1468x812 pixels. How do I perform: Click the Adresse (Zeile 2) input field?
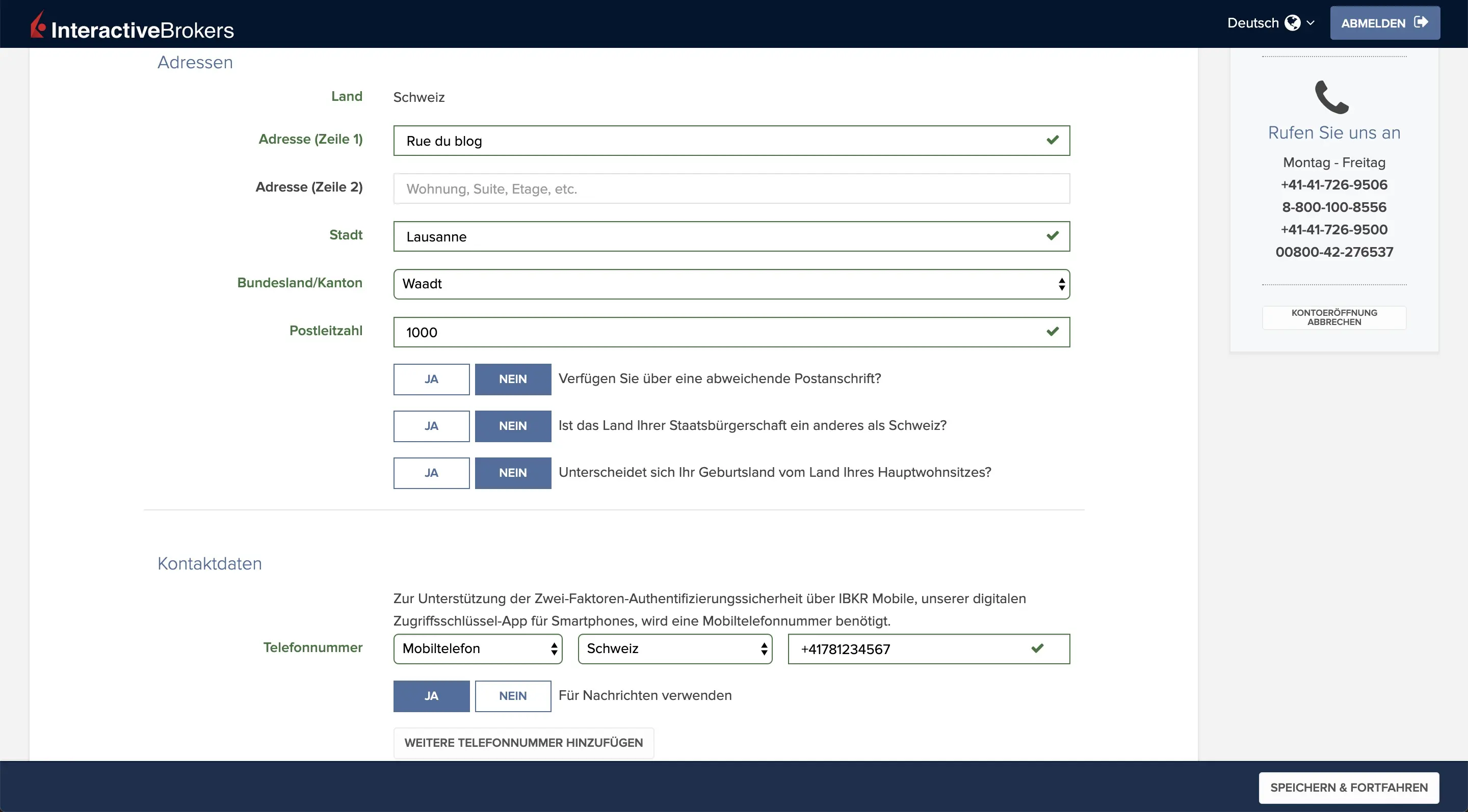[731, 188]
